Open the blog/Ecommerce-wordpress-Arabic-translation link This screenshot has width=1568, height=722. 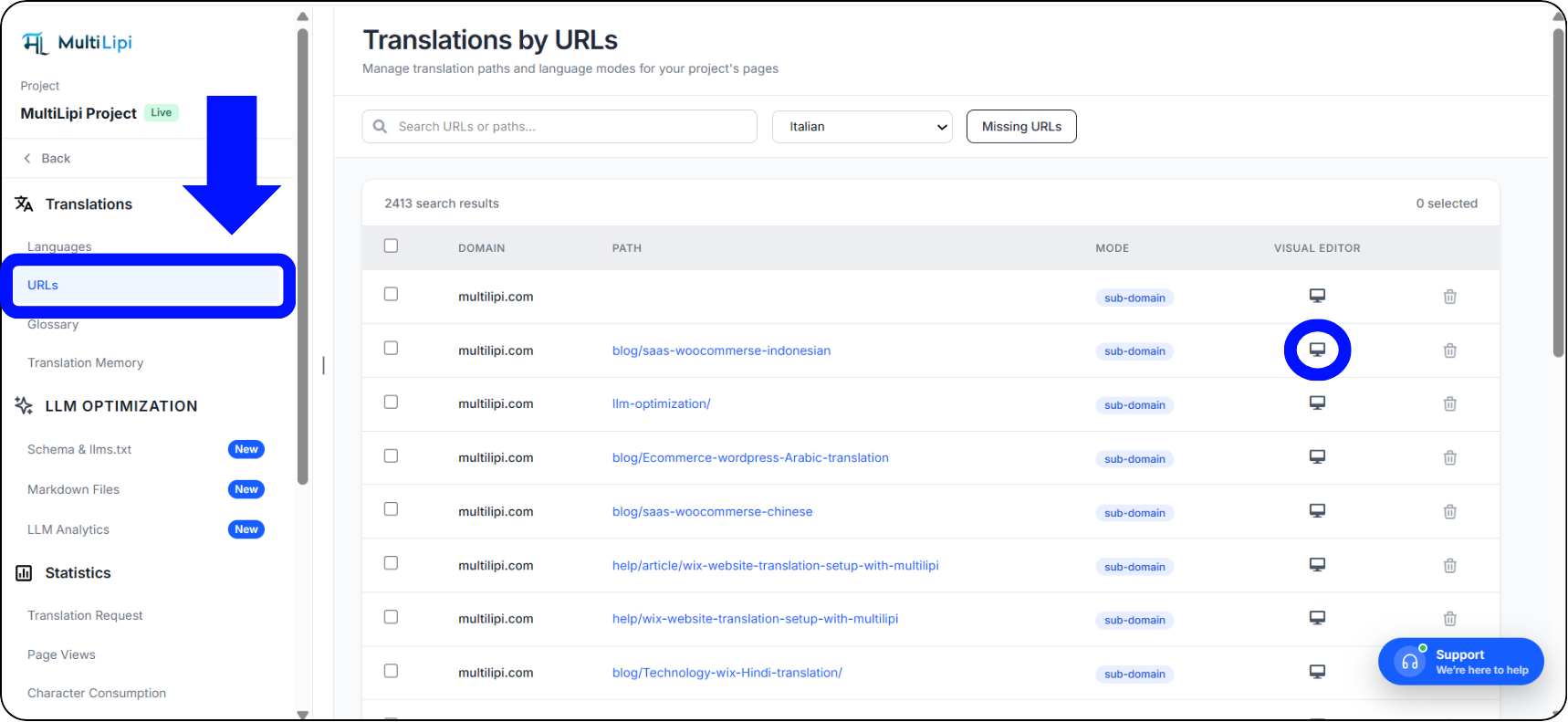coord(750,457)
